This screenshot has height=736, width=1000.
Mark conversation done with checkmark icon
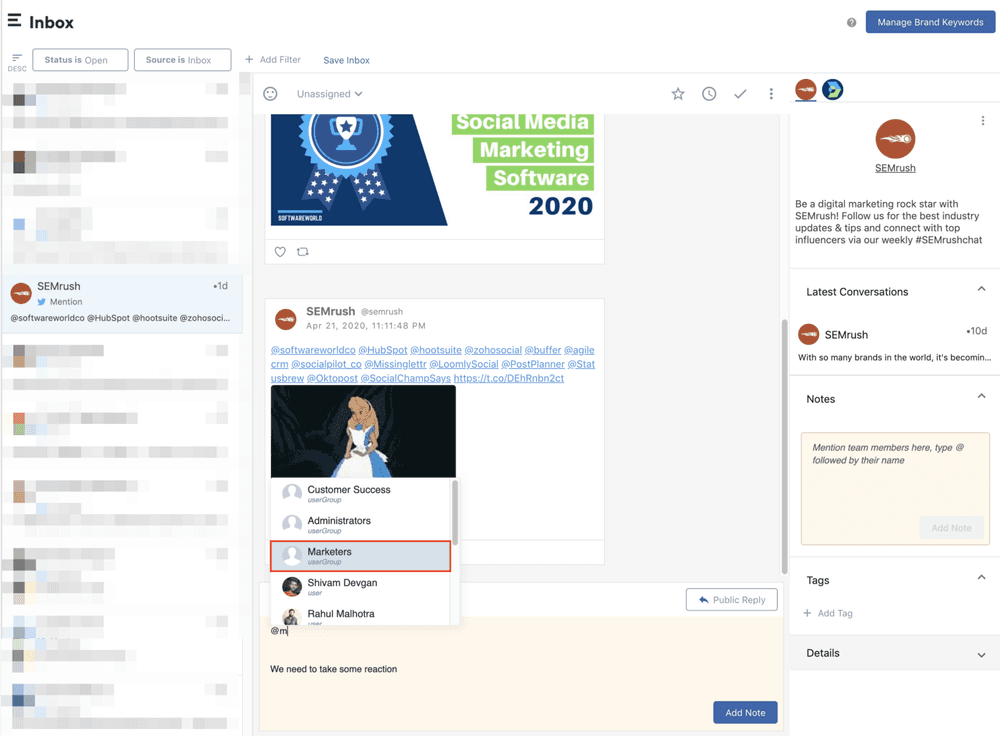pyautogui.click(x=740, y=94)
